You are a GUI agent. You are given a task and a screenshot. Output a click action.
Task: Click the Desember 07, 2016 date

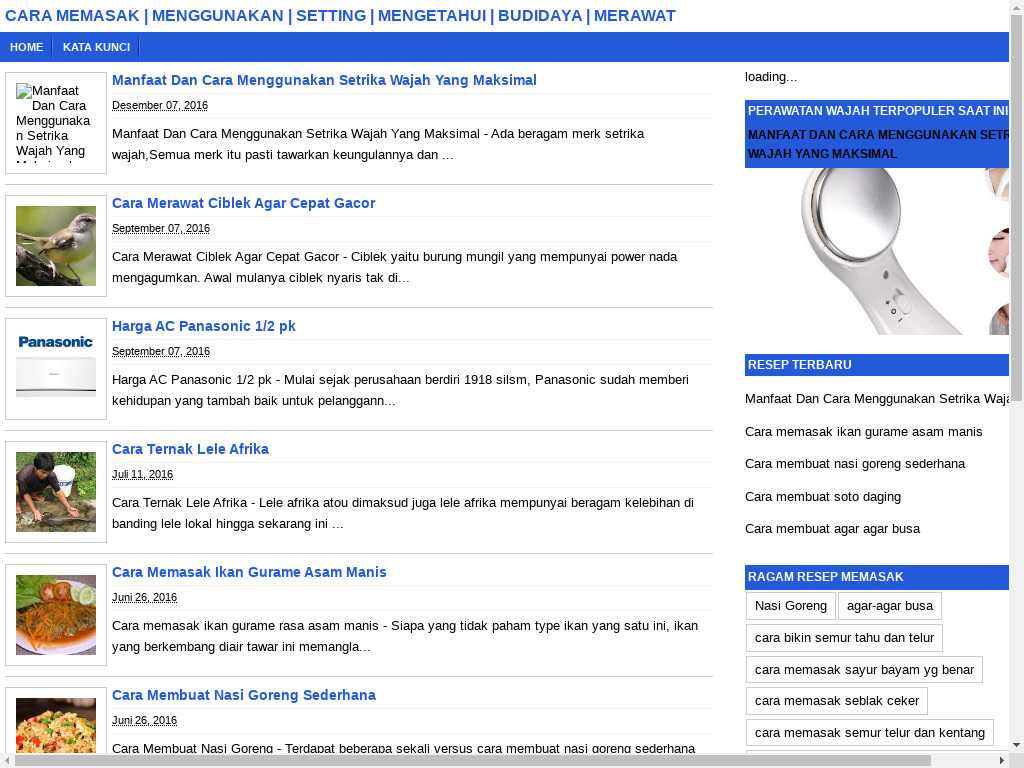pos(160,105)
